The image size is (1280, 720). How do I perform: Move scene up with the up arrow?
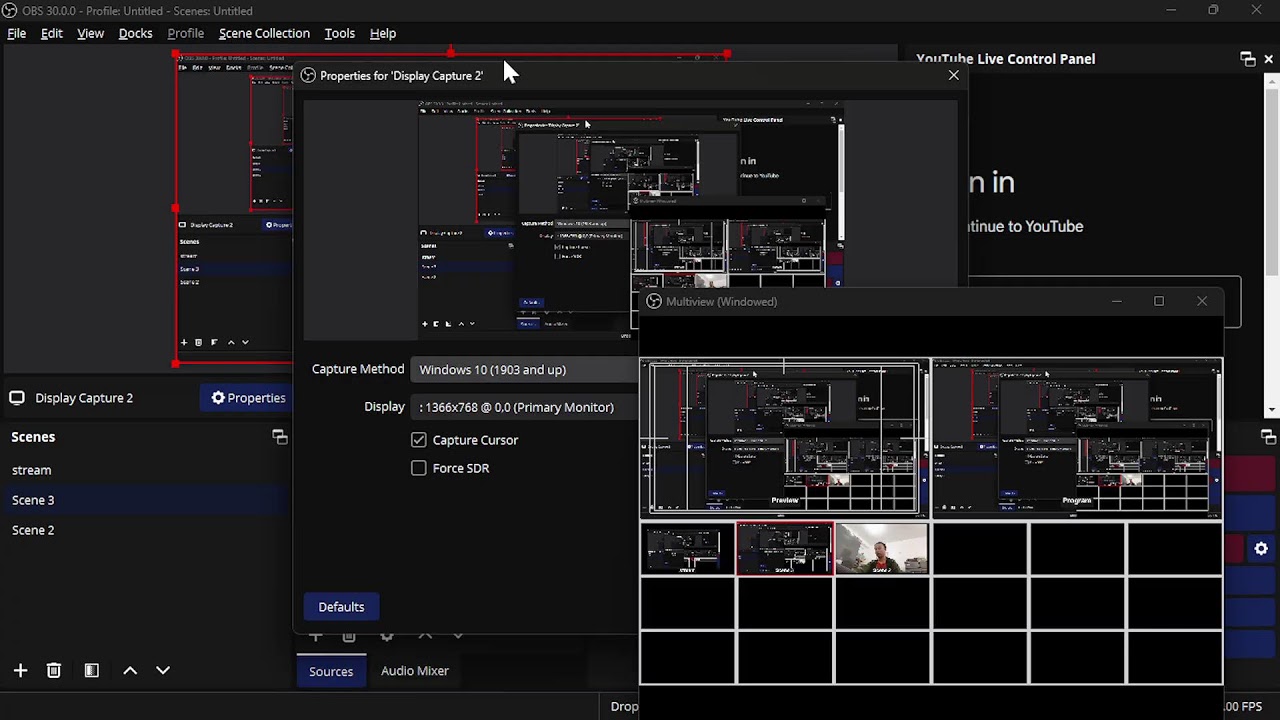pyautogui.click(x=130, y=671)
